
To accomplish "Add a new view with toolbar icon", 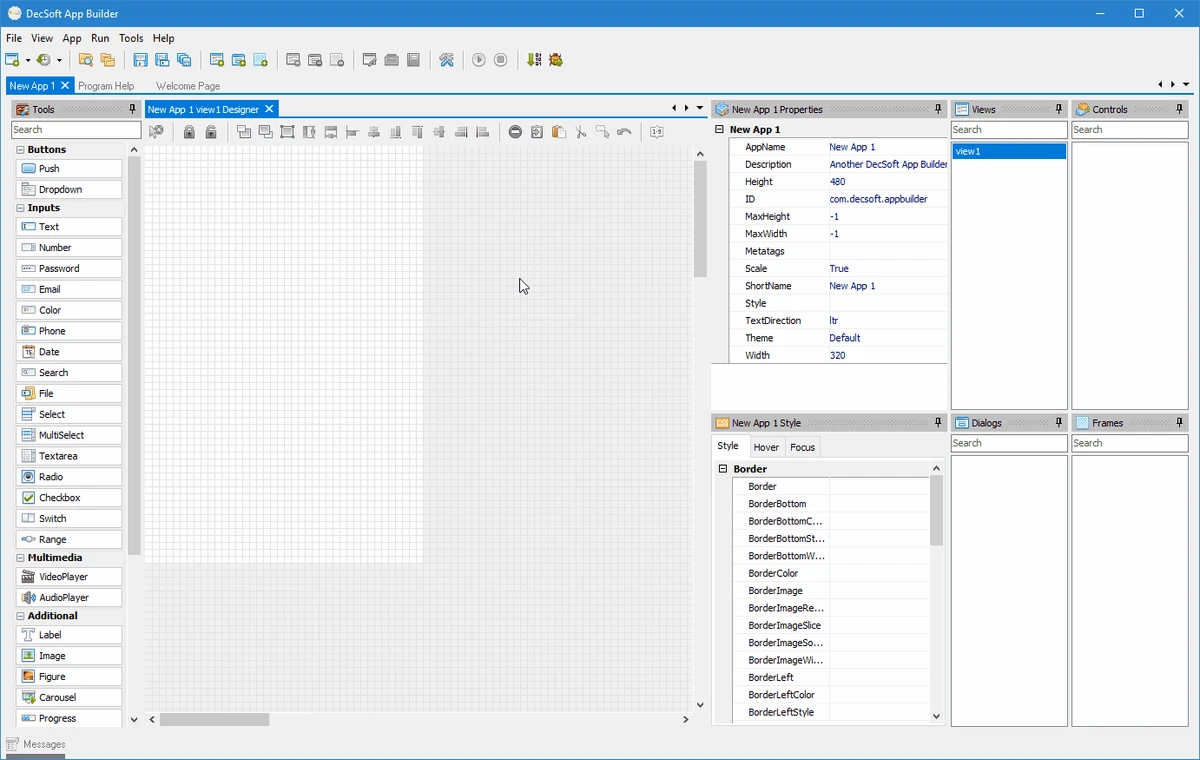I will pyautogui.click(x=217, y=60).
